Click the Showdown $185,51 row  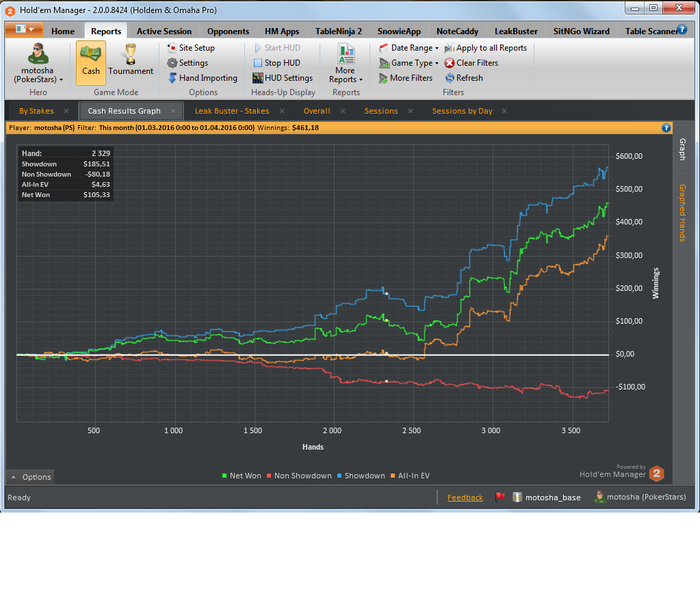[66, 164]
